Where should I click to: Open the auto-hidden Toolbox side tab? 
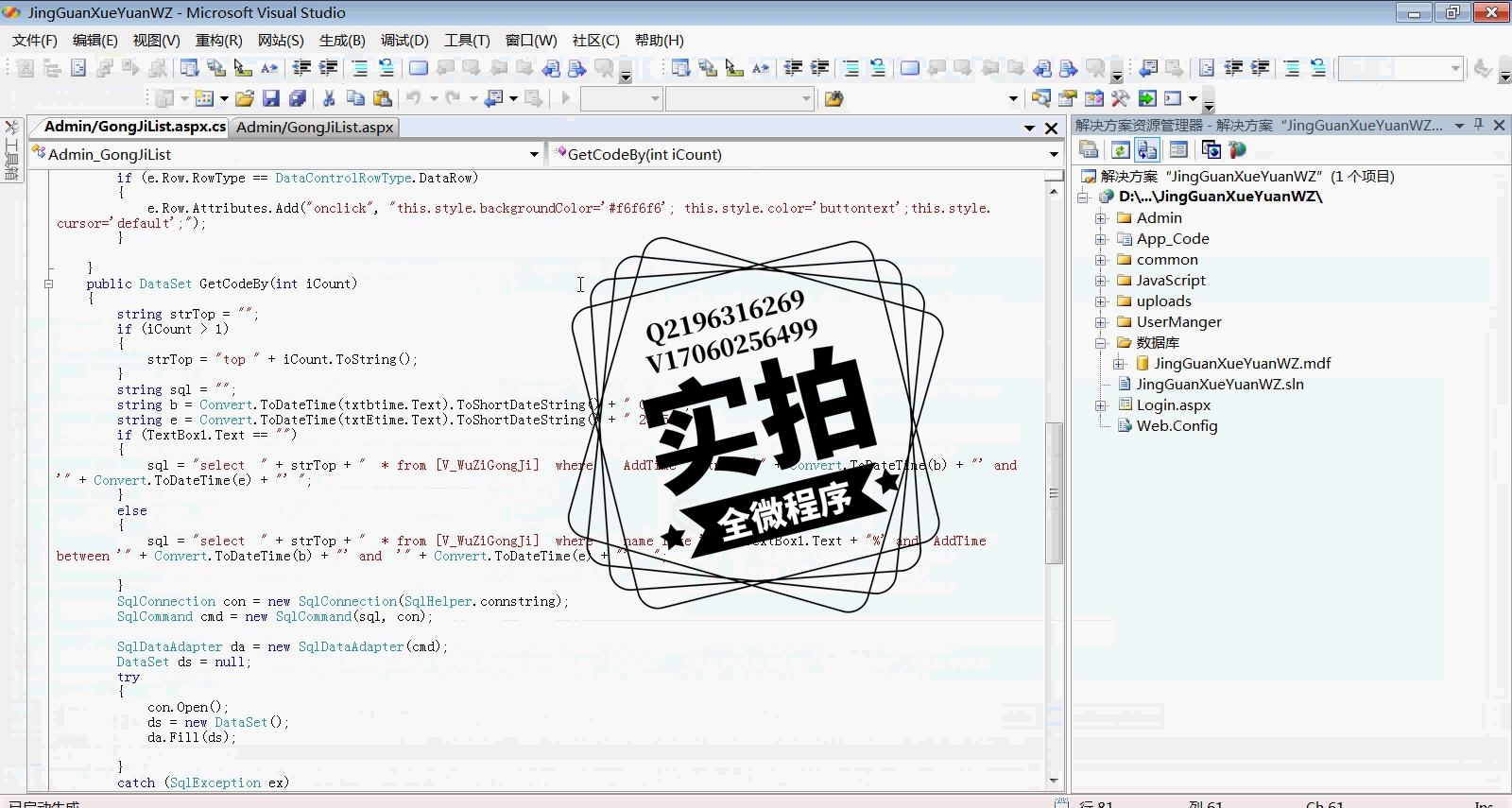(12, 150)
